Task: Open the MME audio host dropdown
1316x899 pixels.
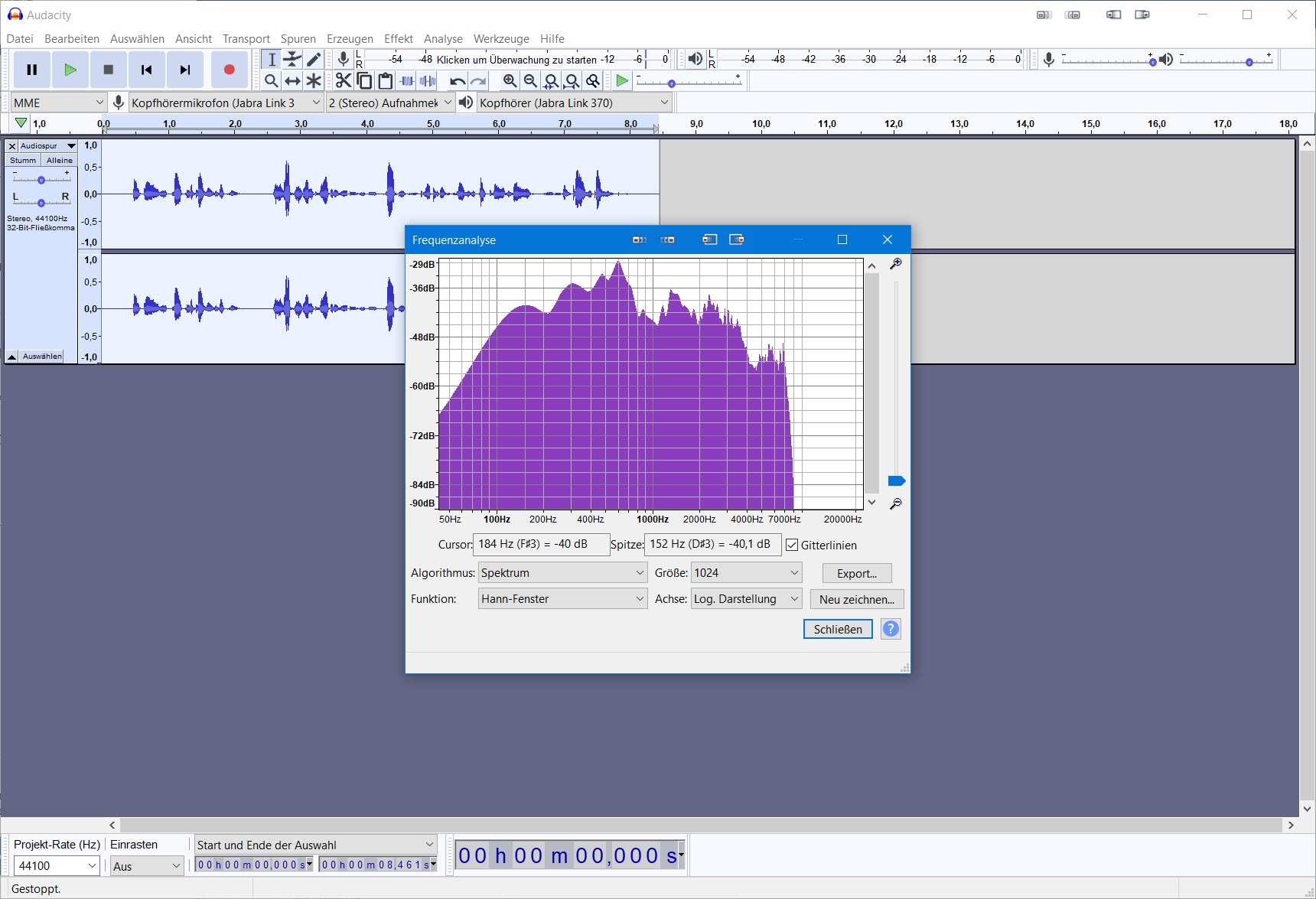Action: pyautogui.click(x=58, y=103)
